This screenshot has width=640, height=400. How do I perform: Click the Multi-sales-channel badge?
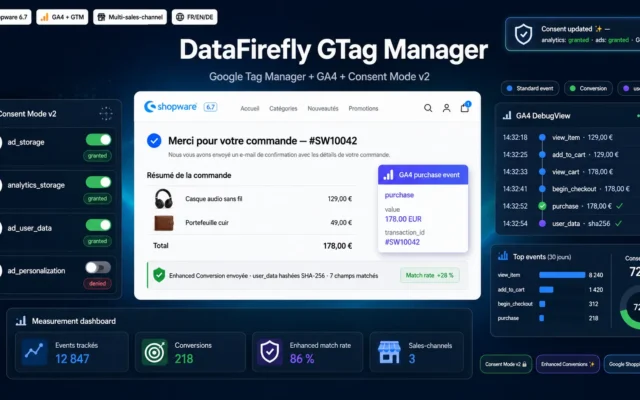pyautogui.click(x=130, y=17)
